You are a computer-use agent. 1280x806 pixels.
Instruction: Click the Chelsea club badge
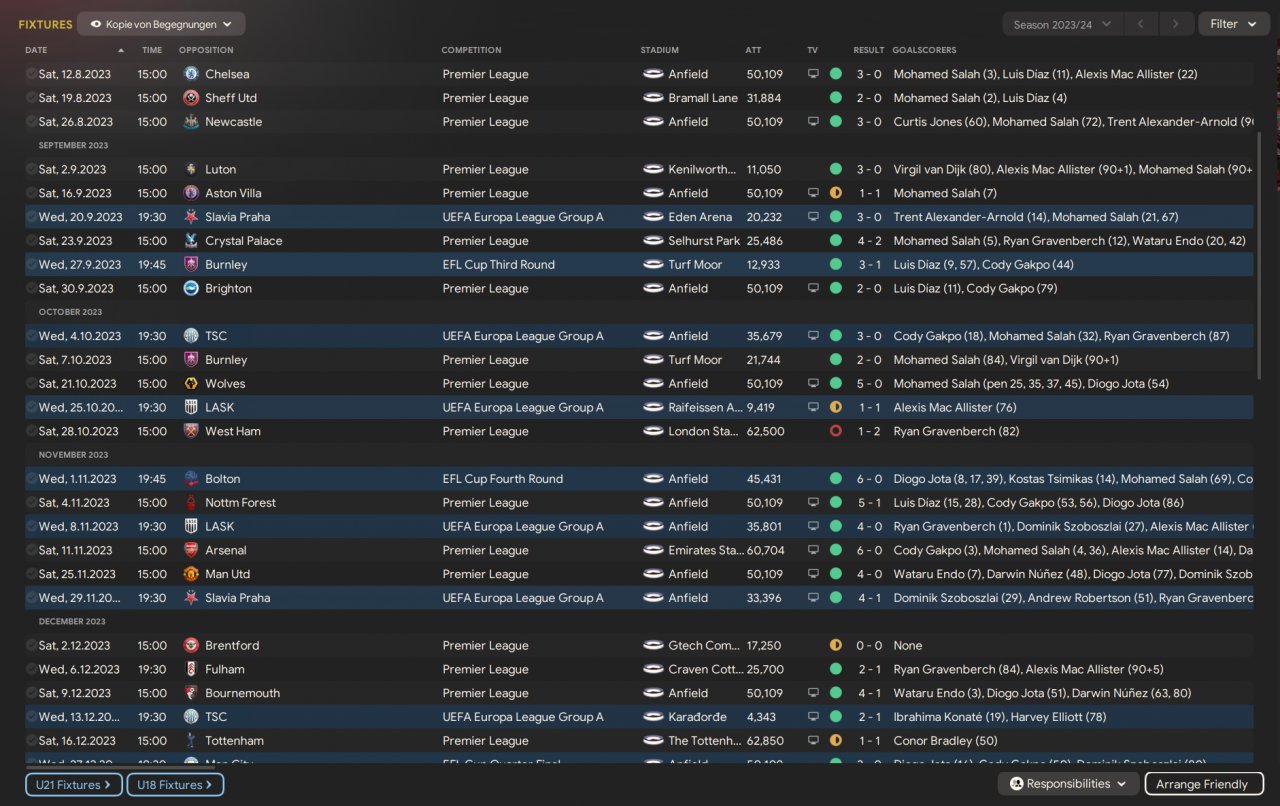pyautogui.click(x=191, y=74)
